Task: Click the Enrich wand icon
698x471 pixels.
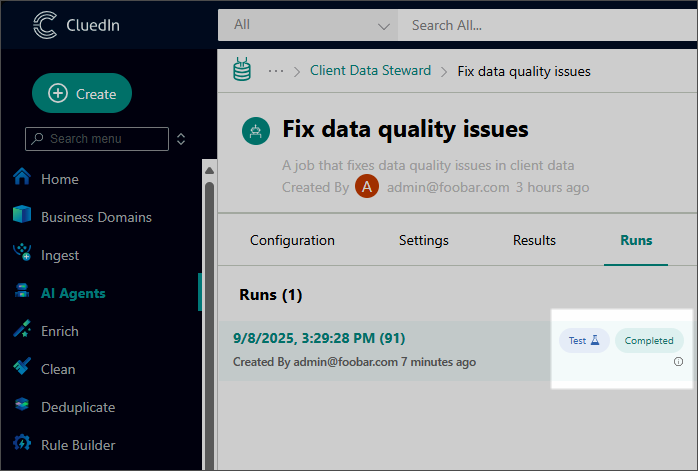Action: [22, 330]
